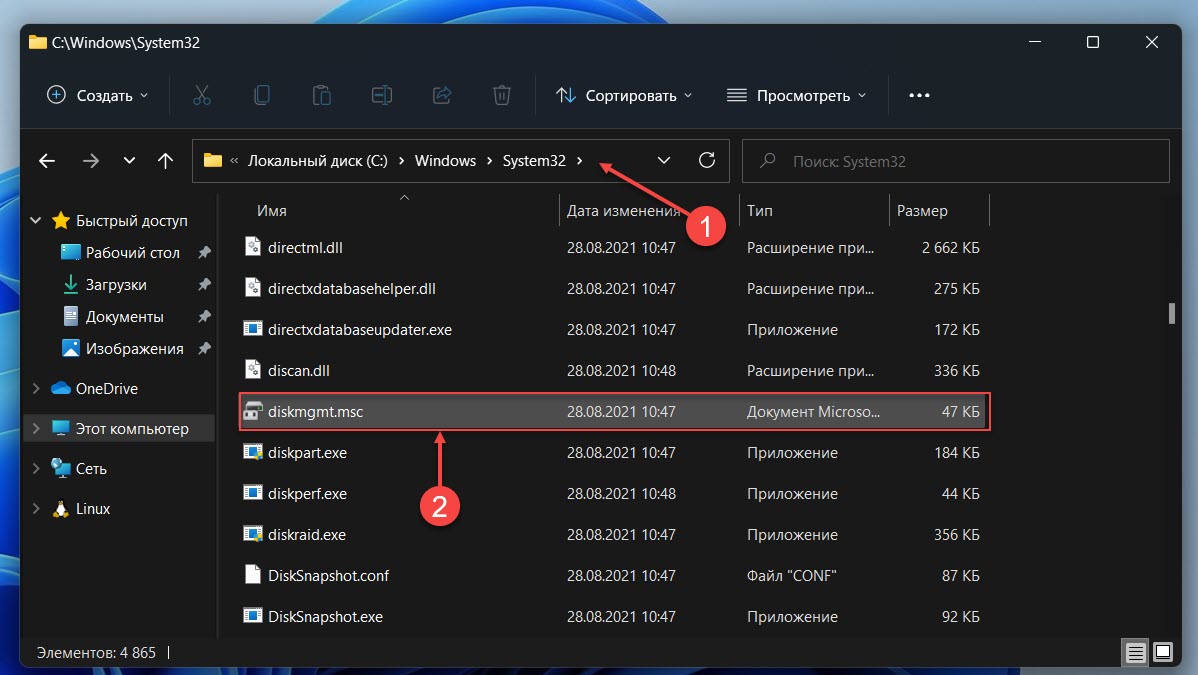This screenshot has height=675, width=1198.
Task: Click the Quick access star icon
Action: pos(60,220)
